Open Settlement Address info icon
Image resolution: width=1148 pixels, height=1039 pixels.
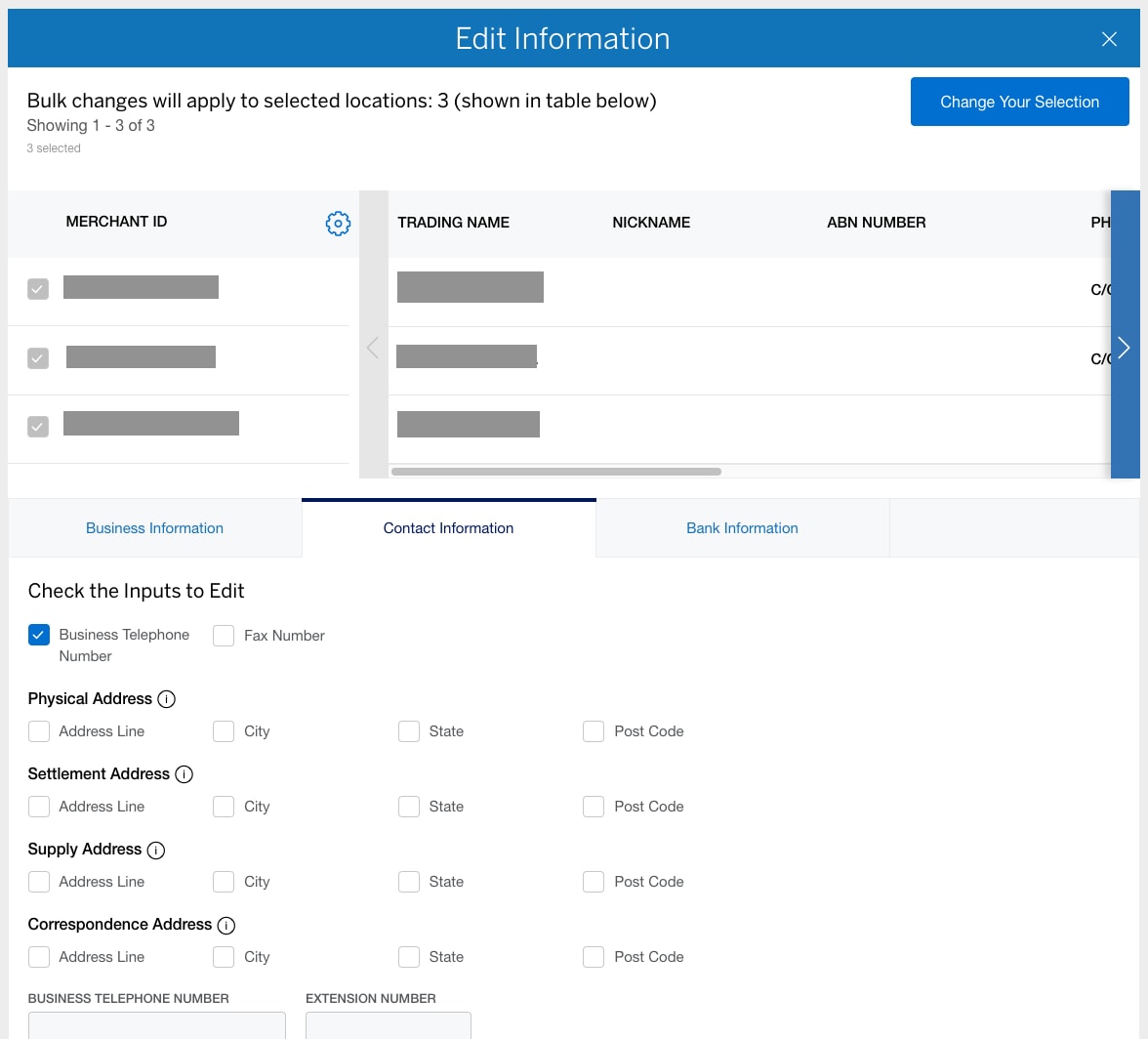click(184, 774)
